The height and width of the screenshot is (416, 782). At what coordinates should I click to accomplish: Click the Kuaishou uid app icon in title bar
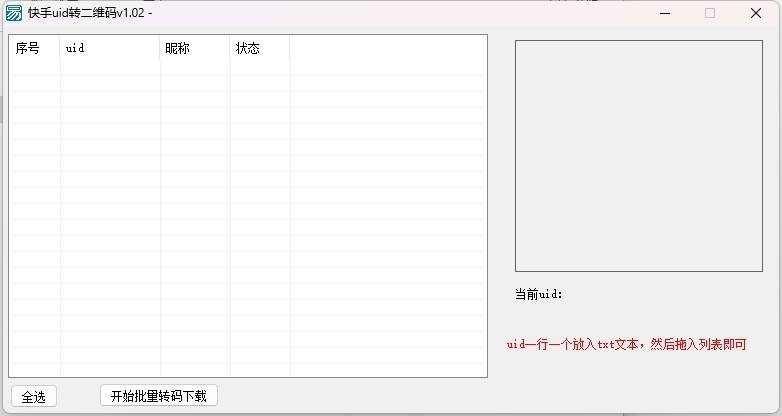click(x=14, y=13)
